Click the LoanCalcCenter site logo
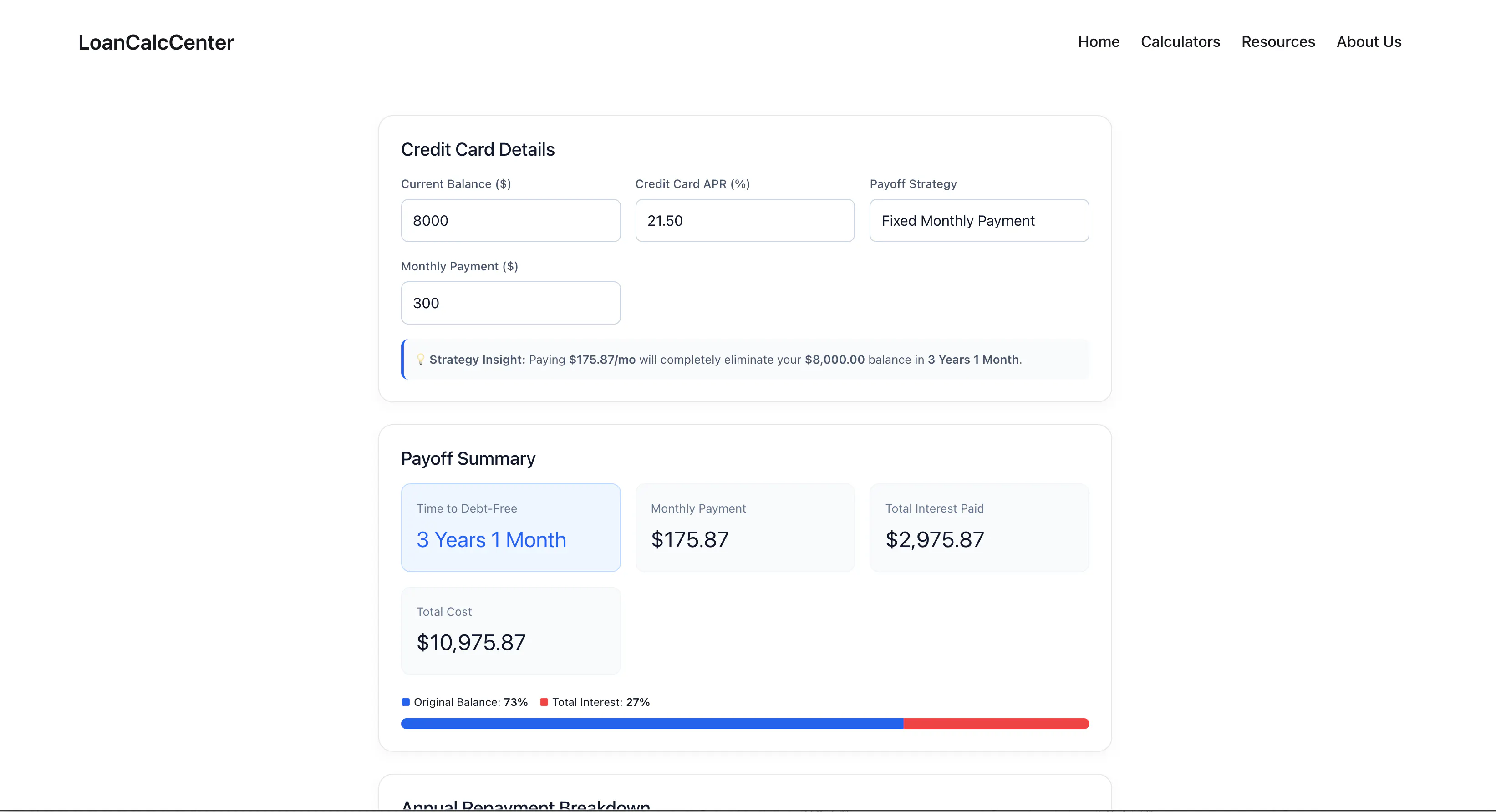Screen dimensions: 1496x812 pyautogui.click(x=156, y=42)
